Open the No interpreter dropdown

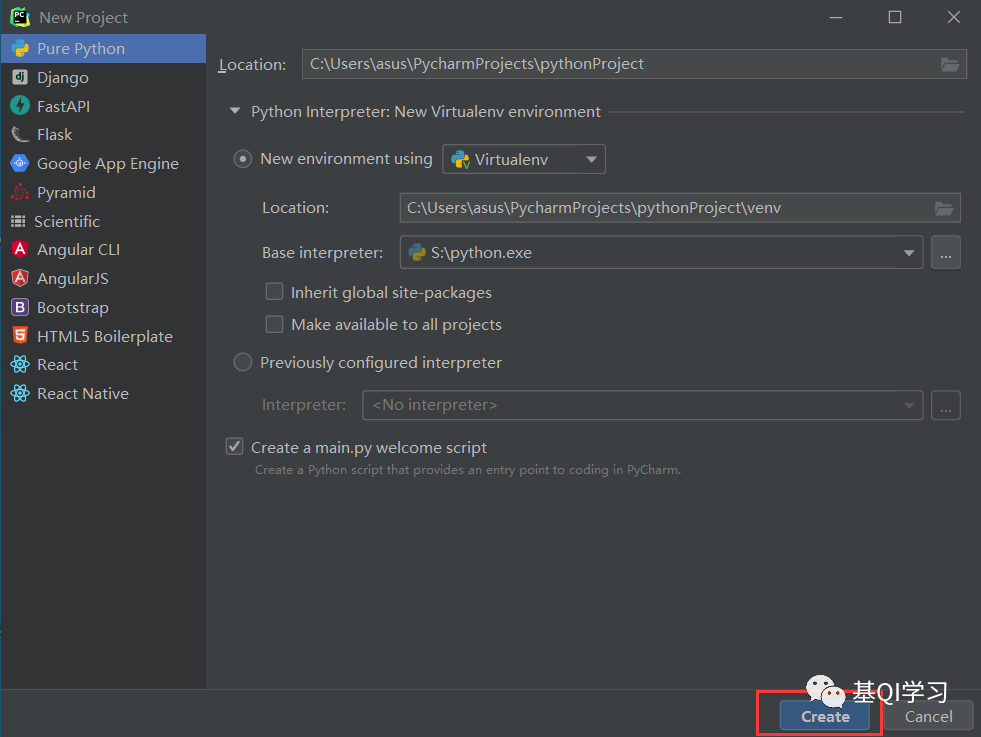pyautogui.click(x=643, y=405)
